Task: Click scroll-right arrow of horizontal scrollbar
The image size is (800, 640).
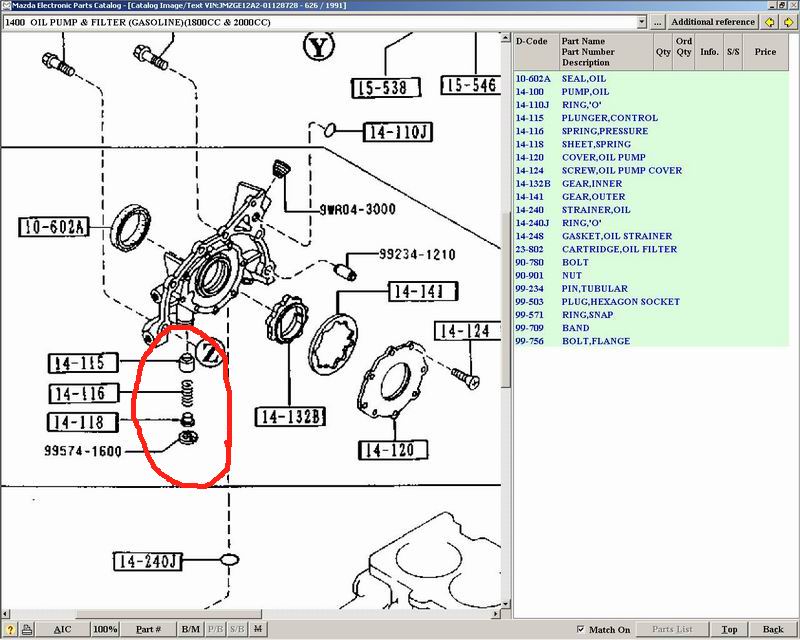Action: 496,614
